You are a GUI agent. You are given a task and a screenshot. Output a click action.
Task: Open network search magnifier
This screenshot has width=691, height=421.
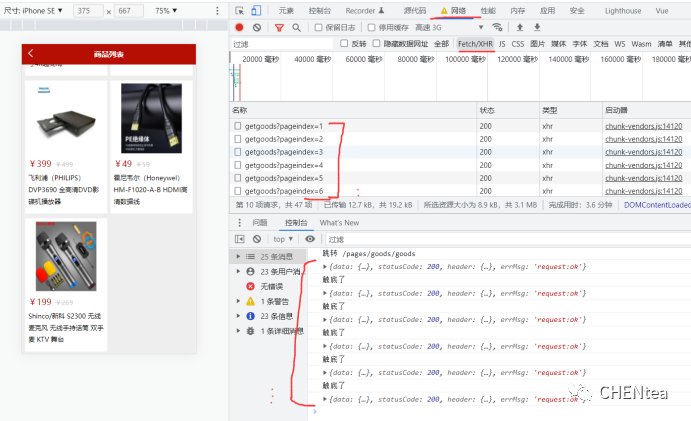pyautogui.click(x=296, y=27)
